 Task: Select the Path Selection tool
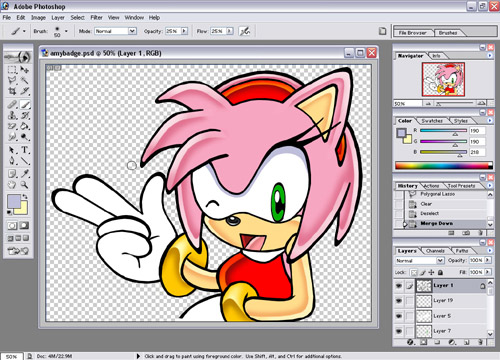pos(12,150)
